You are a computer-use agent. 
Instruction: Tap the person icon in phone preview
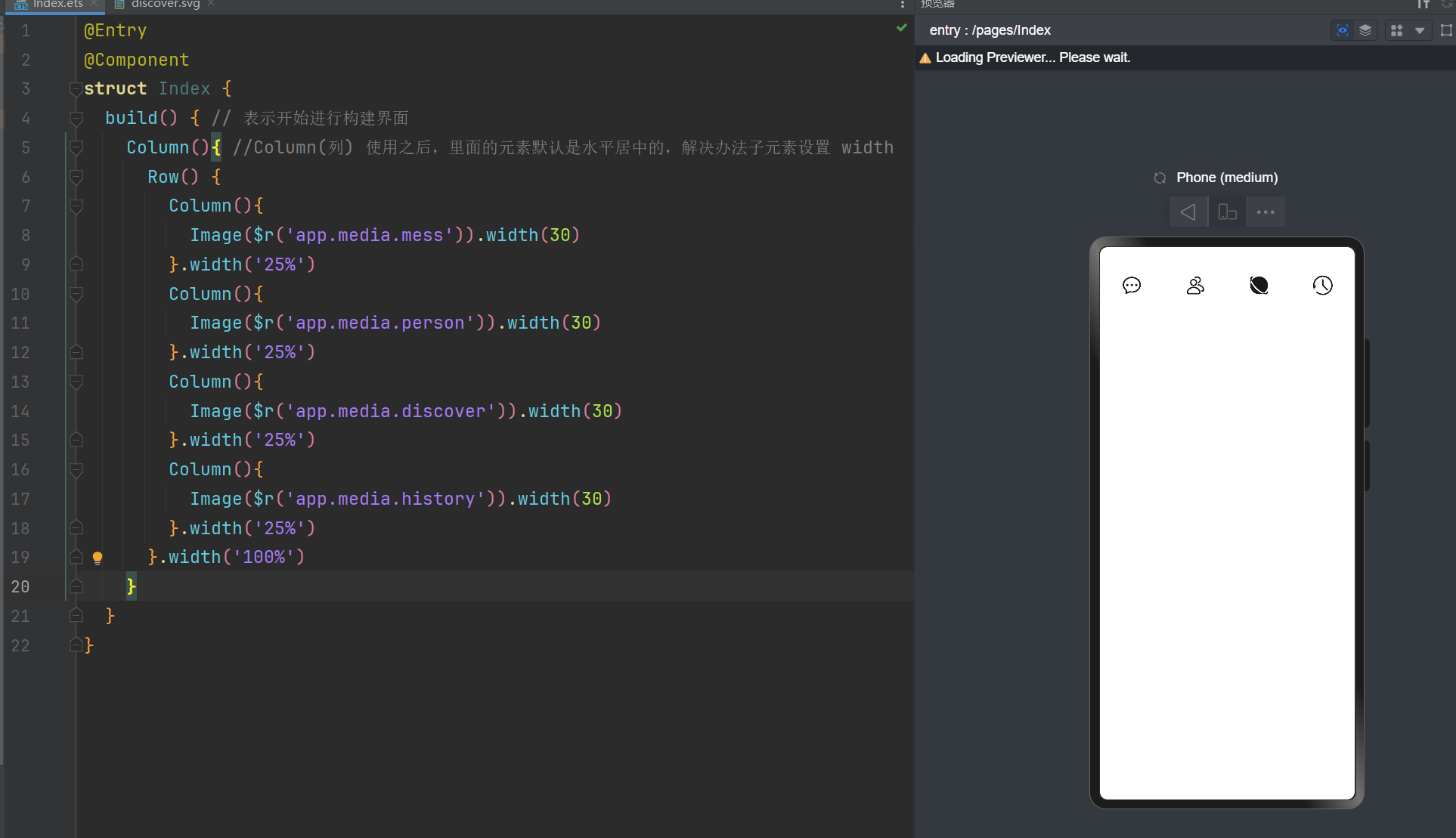pos(1195,286)
